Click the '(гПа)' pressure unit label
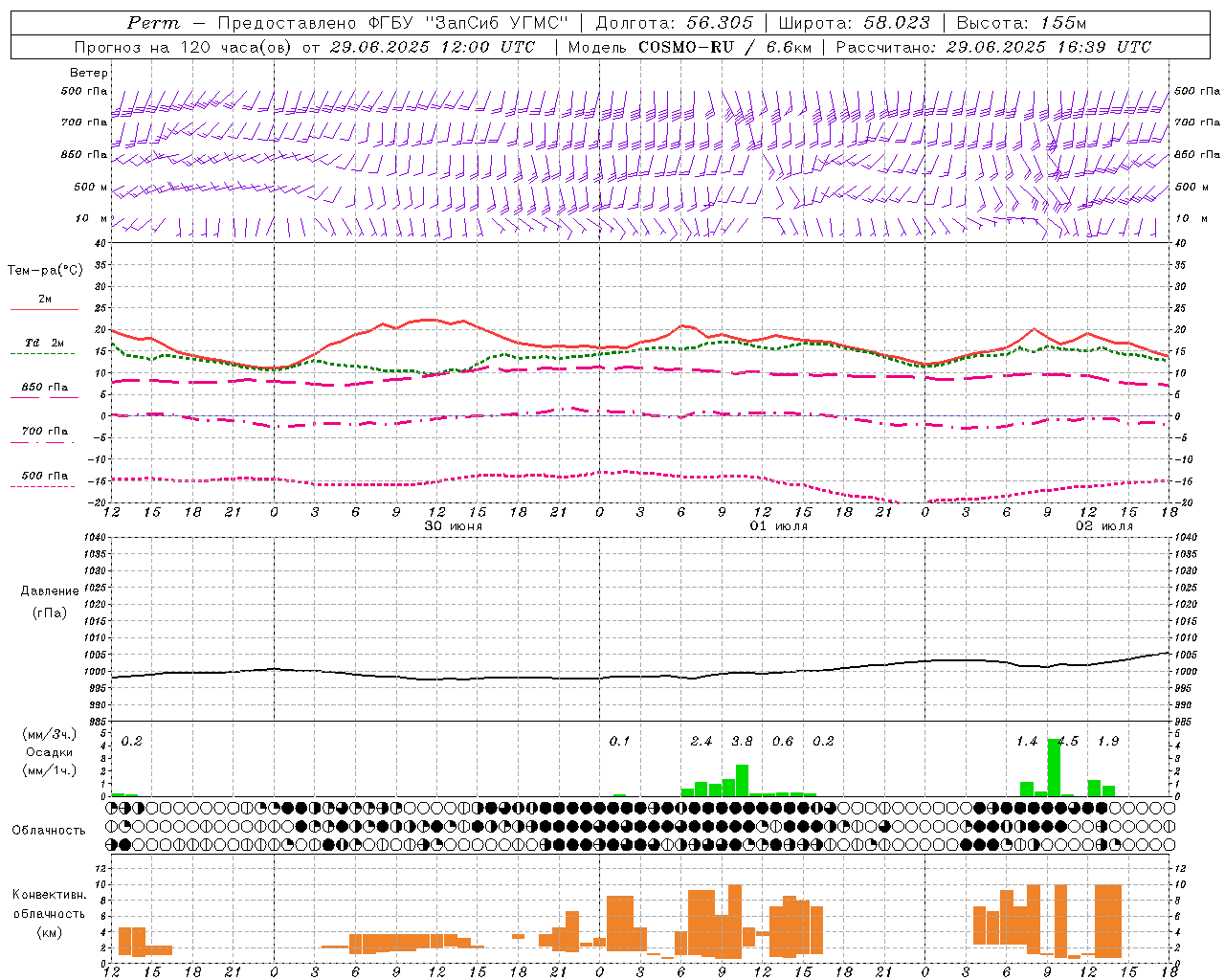The image size is (1225, 980). coord(50,612)
